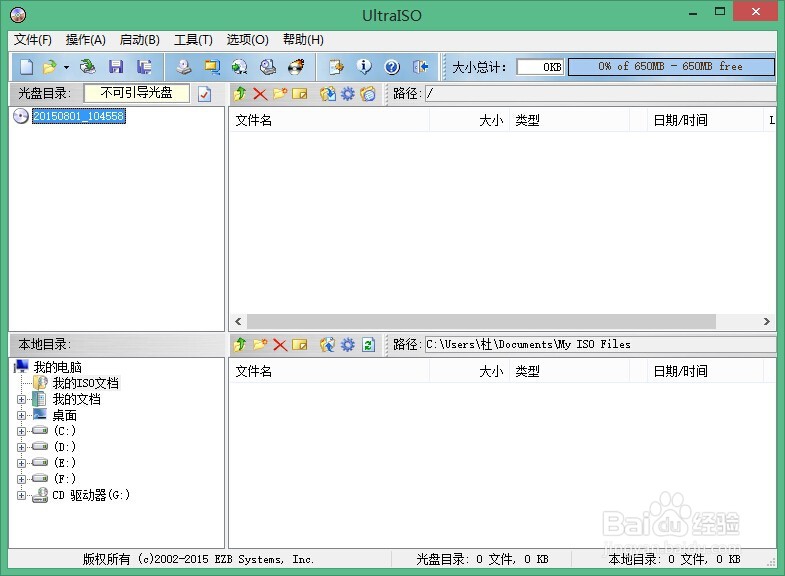Viewport: 785px width, 576px height.
Task: Click the image pane path field showing /
Action: pyautogui.click(x=601, y=94)
